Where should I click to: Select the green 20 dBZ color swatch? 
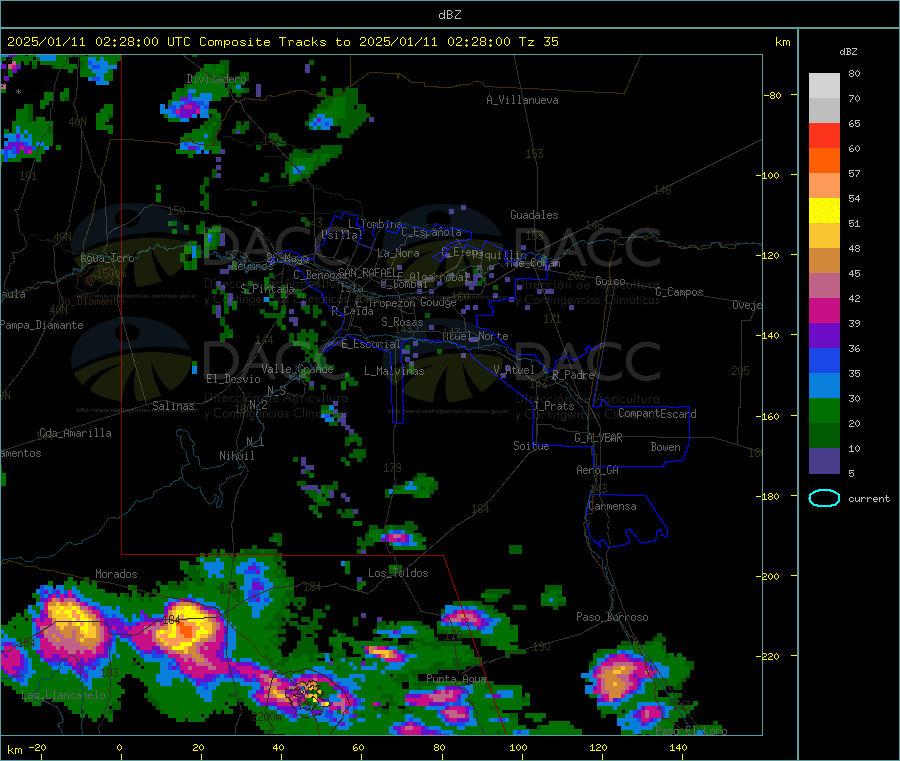[x=824, y=410]
